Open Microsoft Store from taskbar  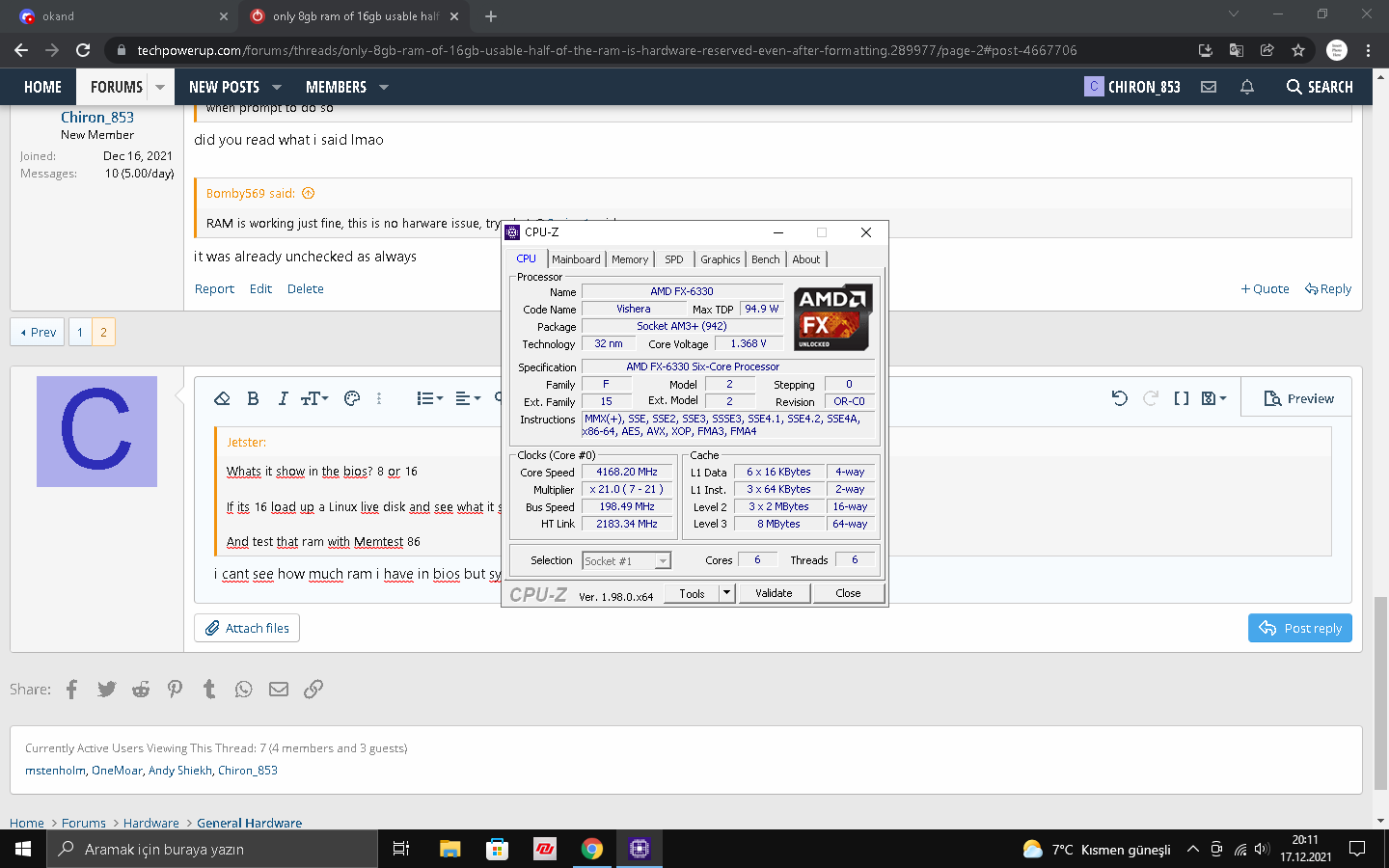click(x=497, y=849)
